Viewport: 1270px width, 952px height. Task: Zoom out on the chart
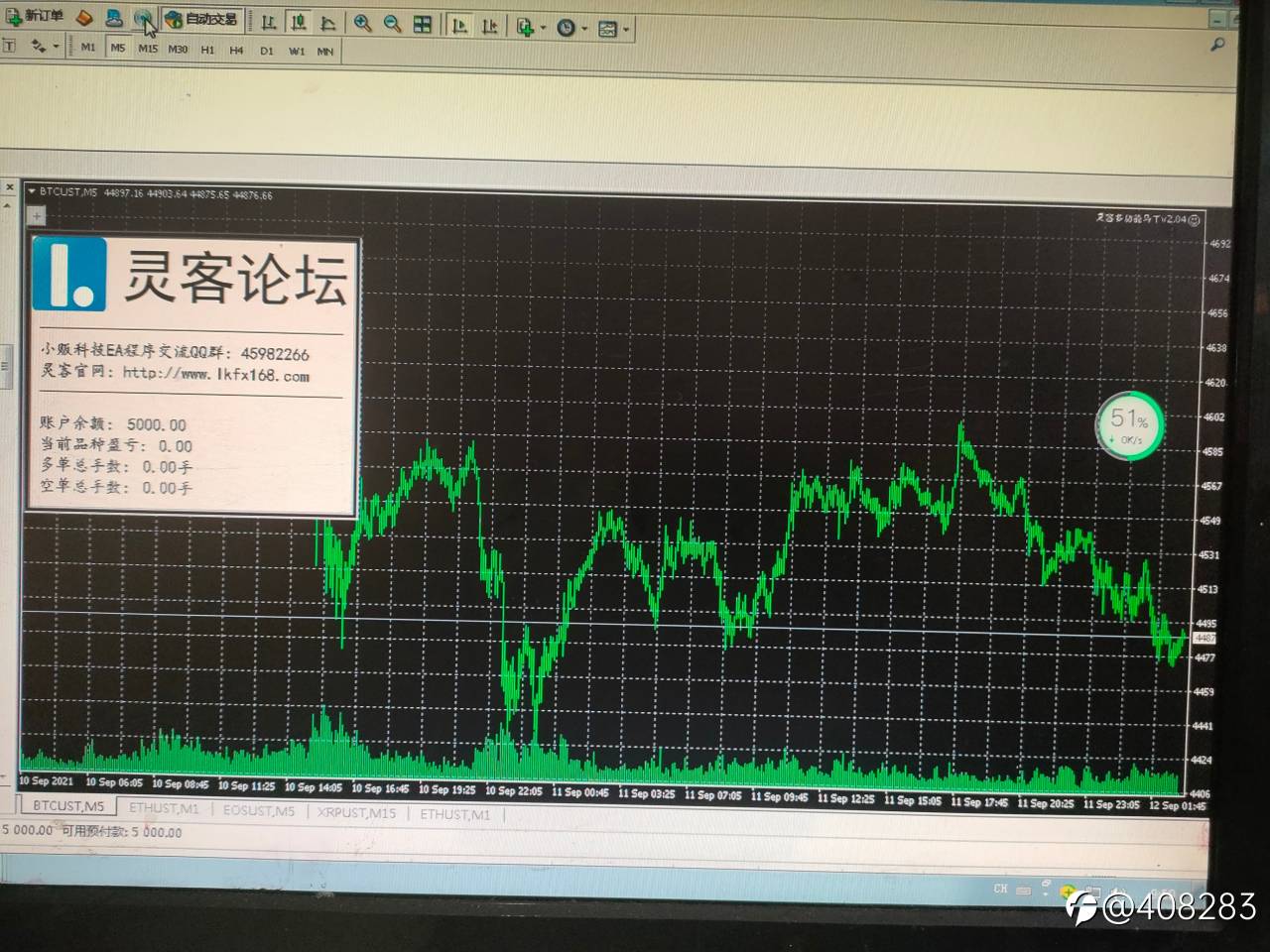tap(393, 24)
